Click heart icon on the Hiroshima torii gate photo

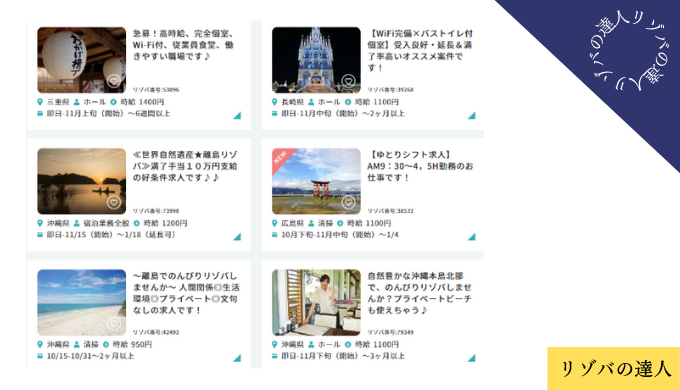(x=348, y=202)
